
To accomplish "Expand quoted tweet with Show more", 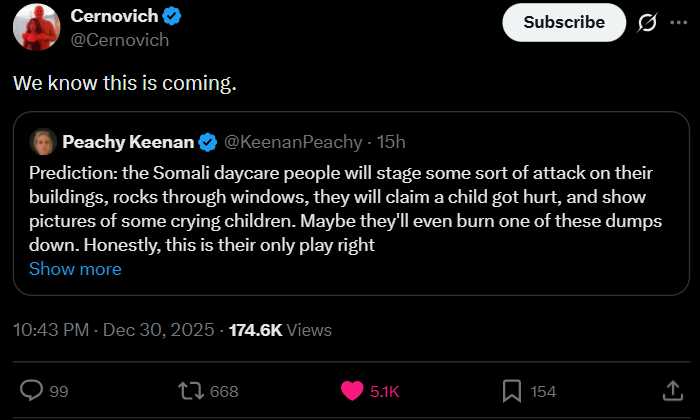I will (75, 269).
